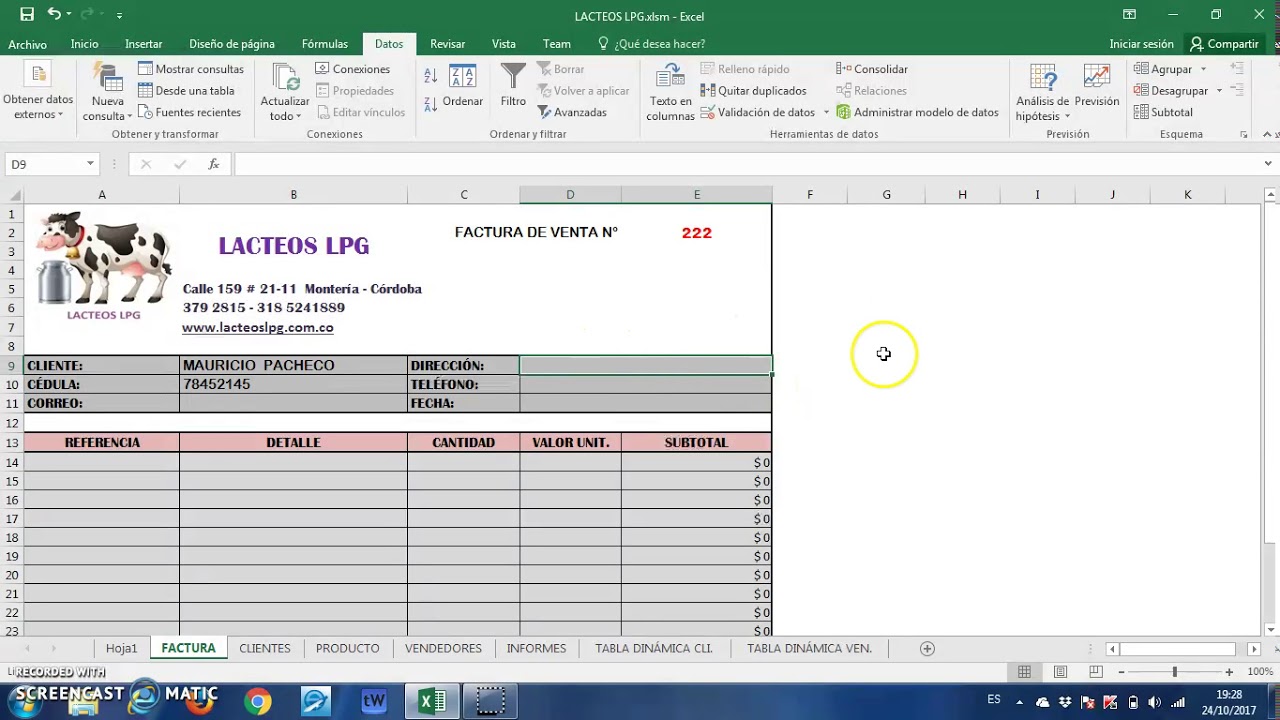The height and width of the screenshot is (720, 1280).
Task: Click the www.lacteoslpg.com.co link
Action: 258,327
